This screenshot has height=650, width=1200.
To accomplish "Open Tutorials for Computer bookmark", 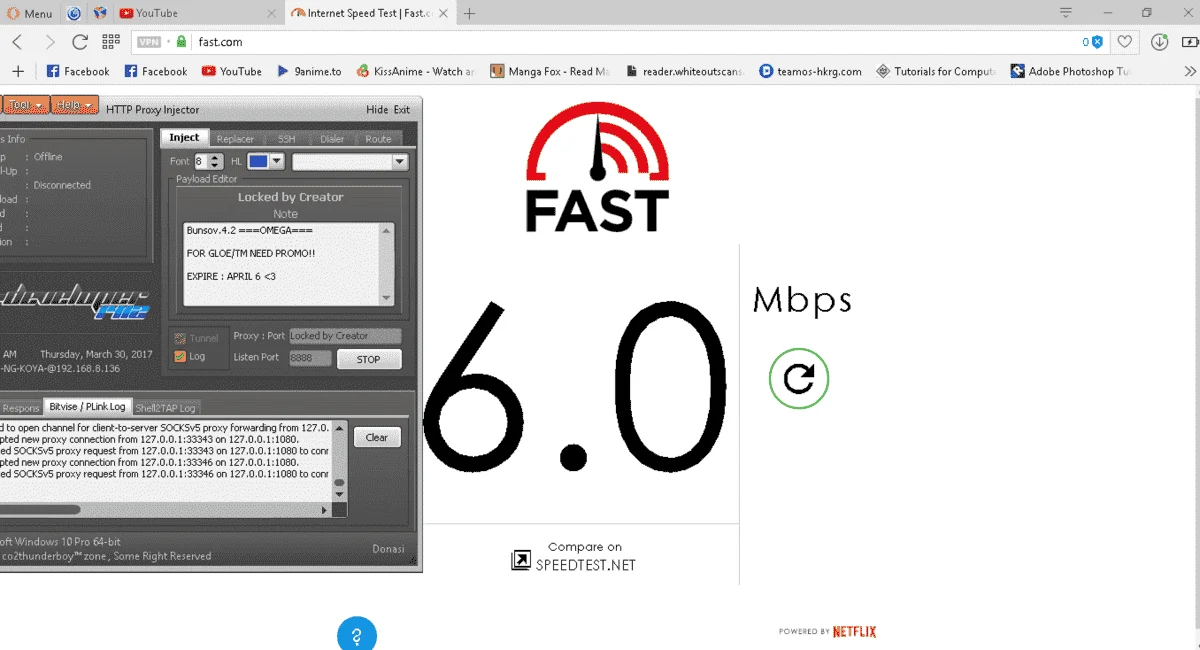I will [x=936, y=71].
